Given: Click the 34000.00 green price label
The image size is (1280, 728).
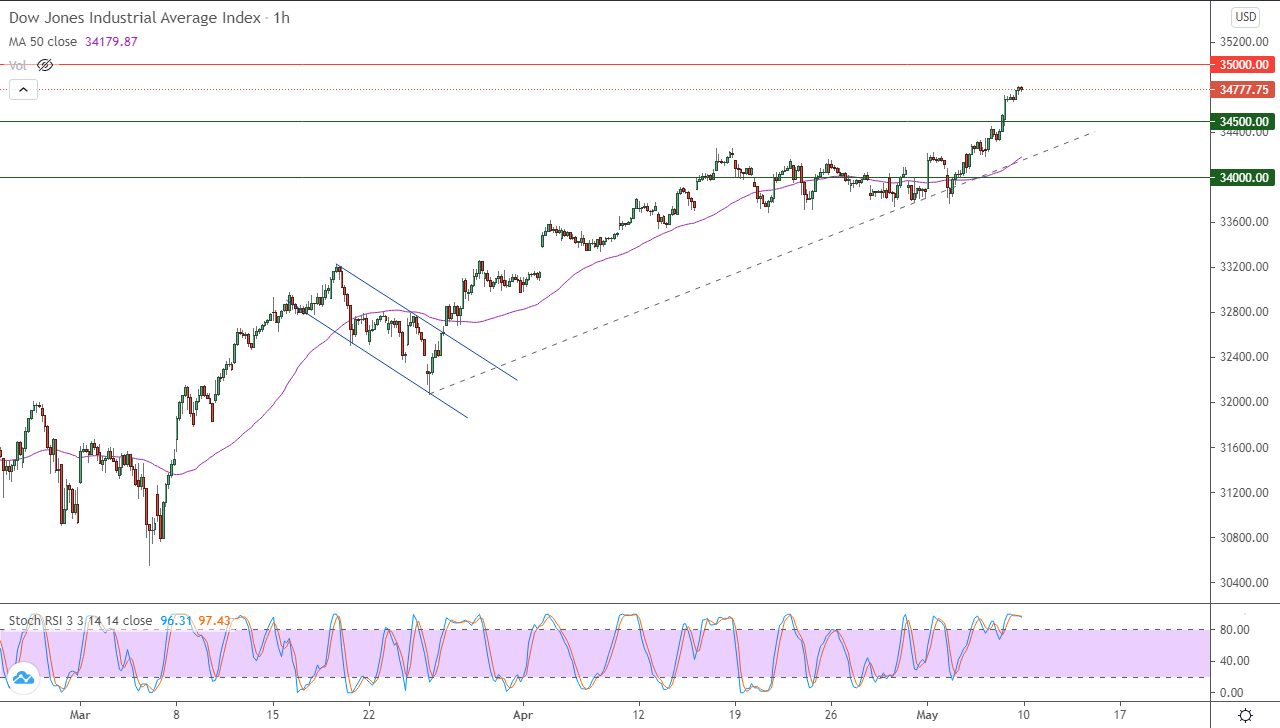Looking at the screenshot, I should point(1243,178).
